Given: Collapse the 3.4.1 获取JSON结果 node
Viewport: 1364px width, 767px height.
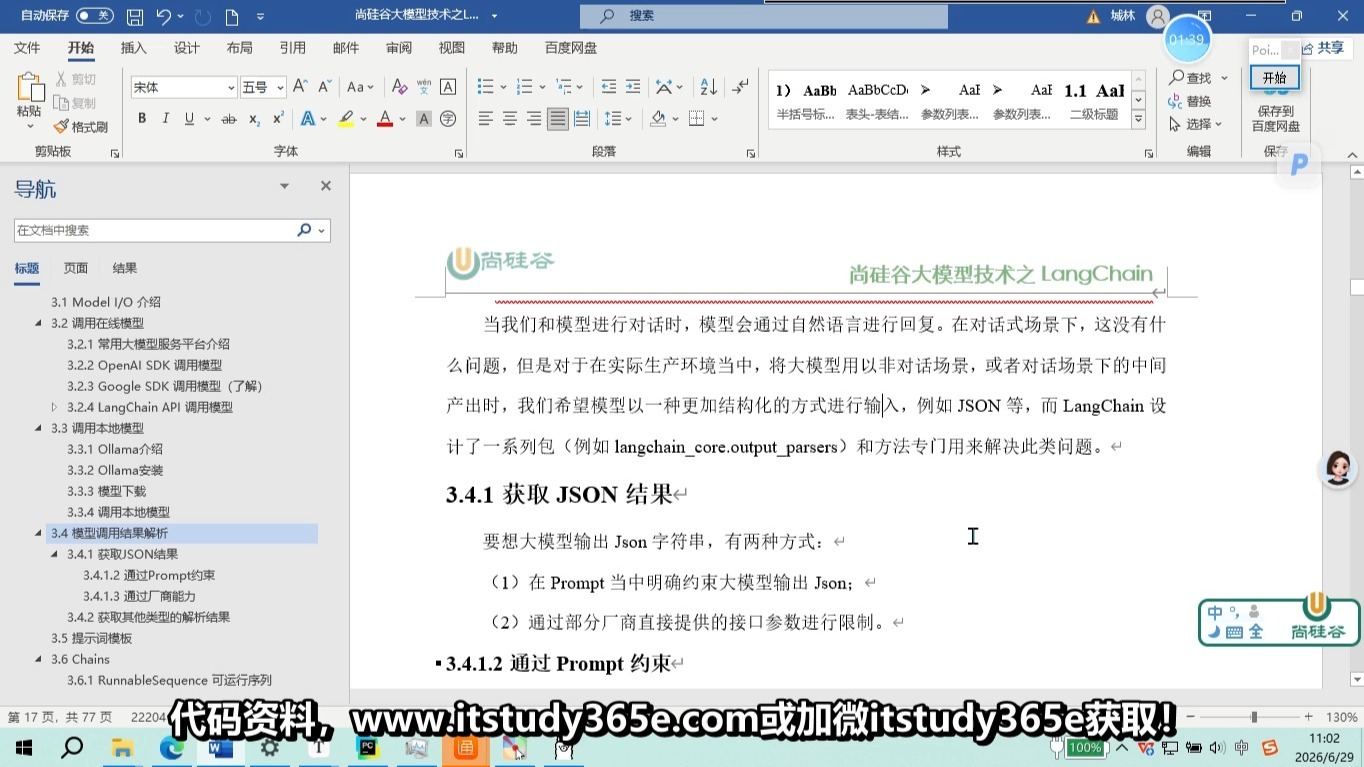Looking at the screenshot, I should pyautogui.click(x=55, y=554).
